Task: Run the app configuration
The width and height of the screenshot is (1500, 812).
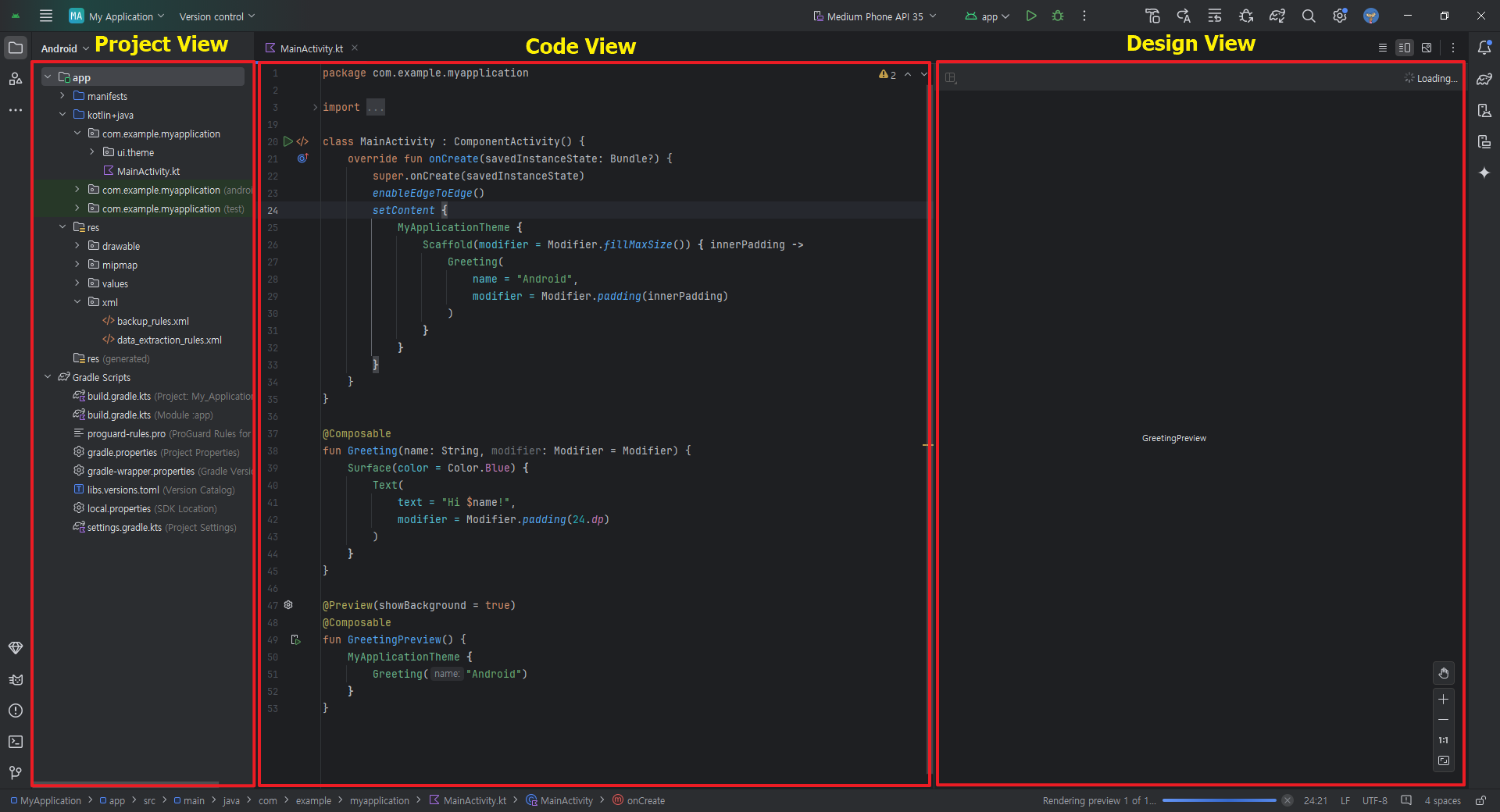Action: (x=1031, y=16)
